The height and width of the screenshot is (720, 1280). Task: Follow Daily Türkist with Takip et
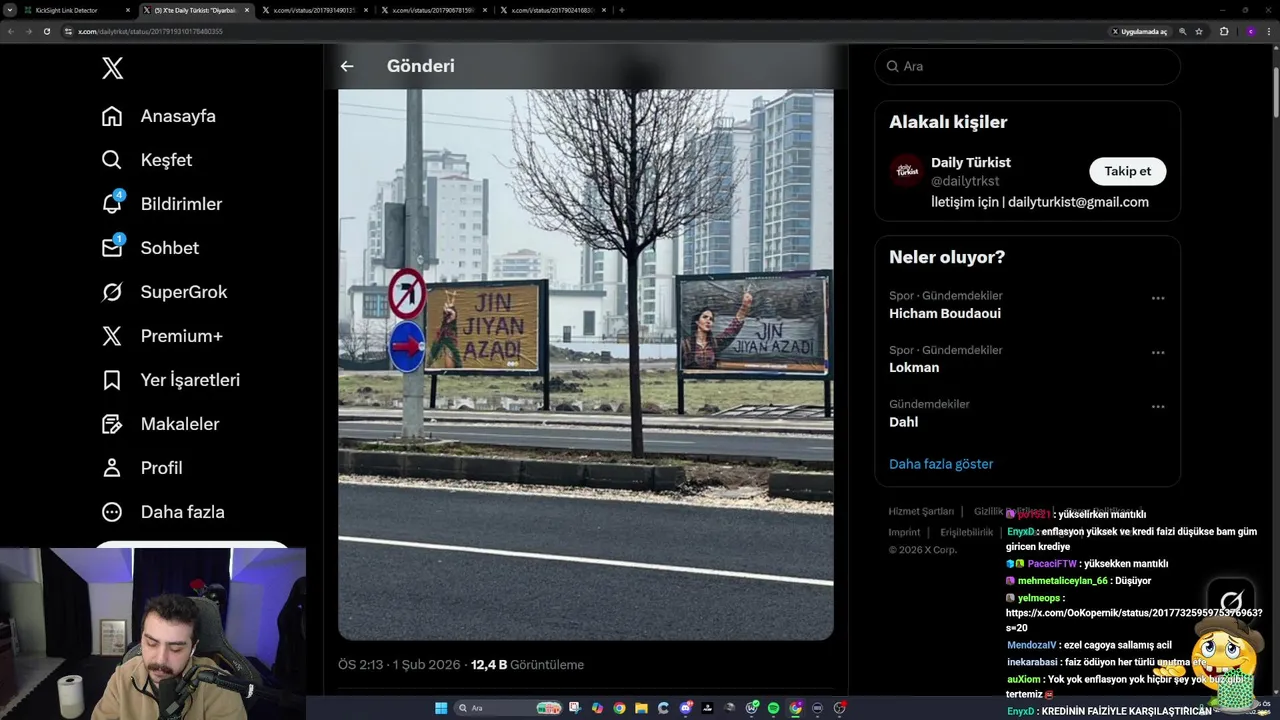tap(1127, 171)
